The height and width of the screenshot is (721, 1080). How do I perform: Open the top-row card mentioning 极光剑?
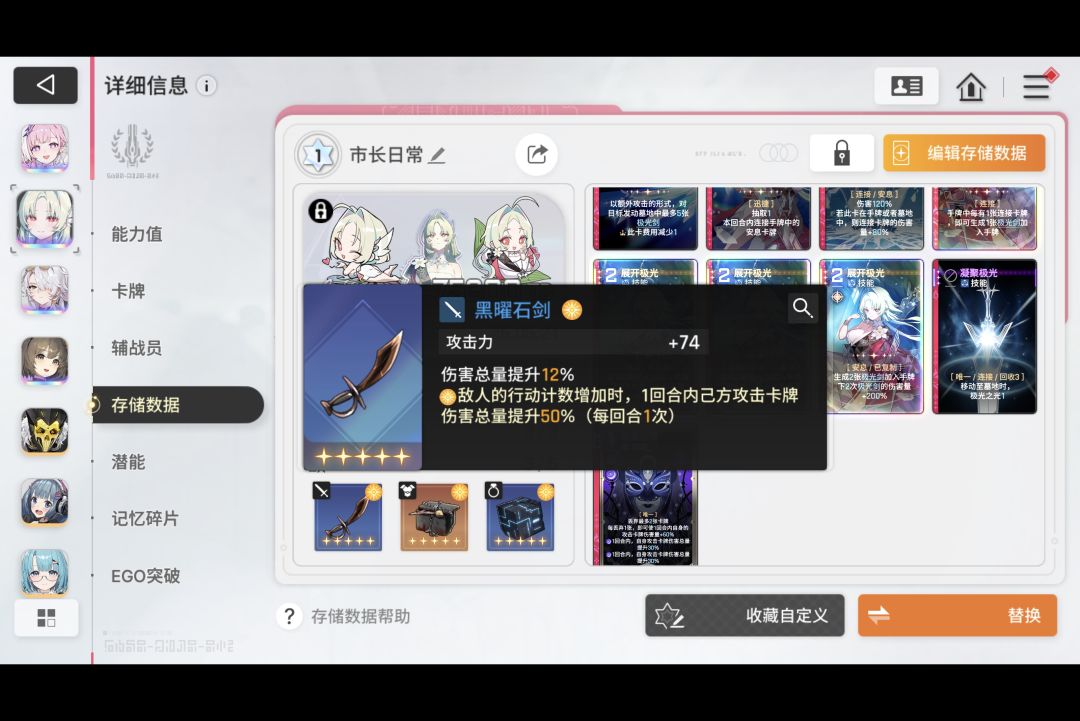pyautogui.click(x=645, y=218)
